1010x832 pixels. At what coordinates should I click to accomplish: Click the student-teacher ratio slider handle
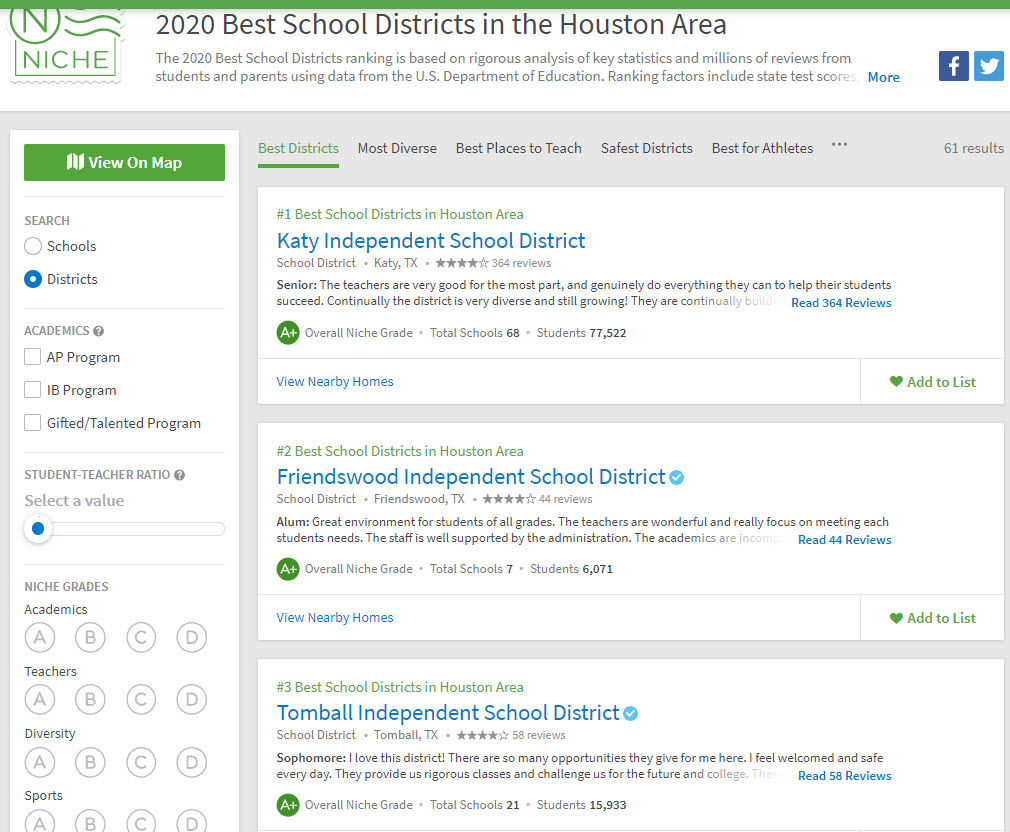tap(38, 529)
